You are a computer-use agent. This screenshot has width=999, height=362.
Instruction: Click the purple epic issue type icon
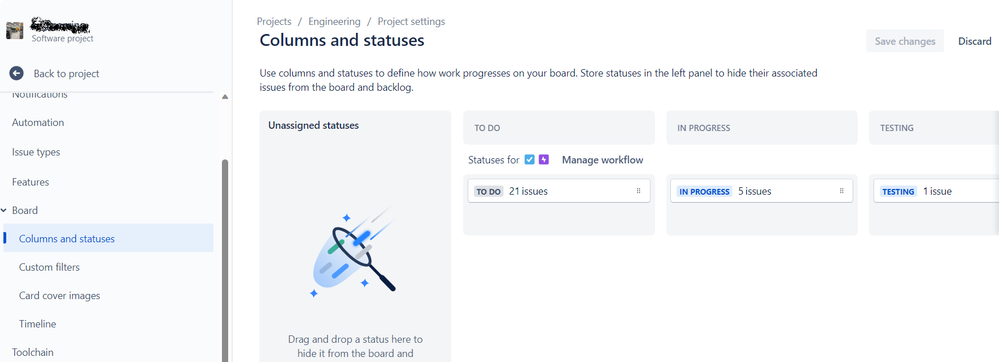click(x=543, y=160)
